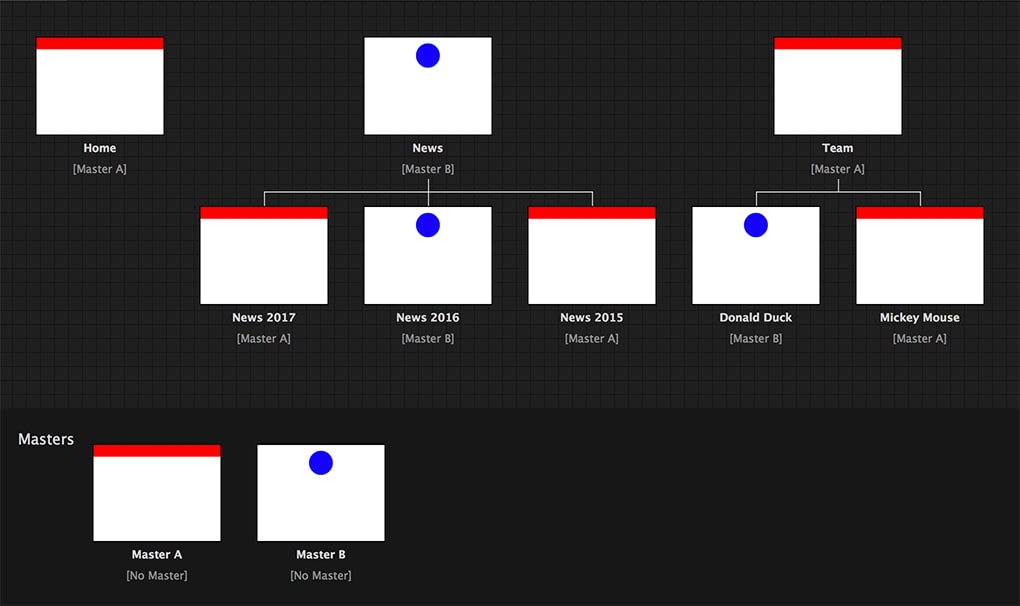The width and height of the screenshot is (1020, 606).
Task: Click the [Master A] tag under Mickey Mouse
Action: [919, 339]
